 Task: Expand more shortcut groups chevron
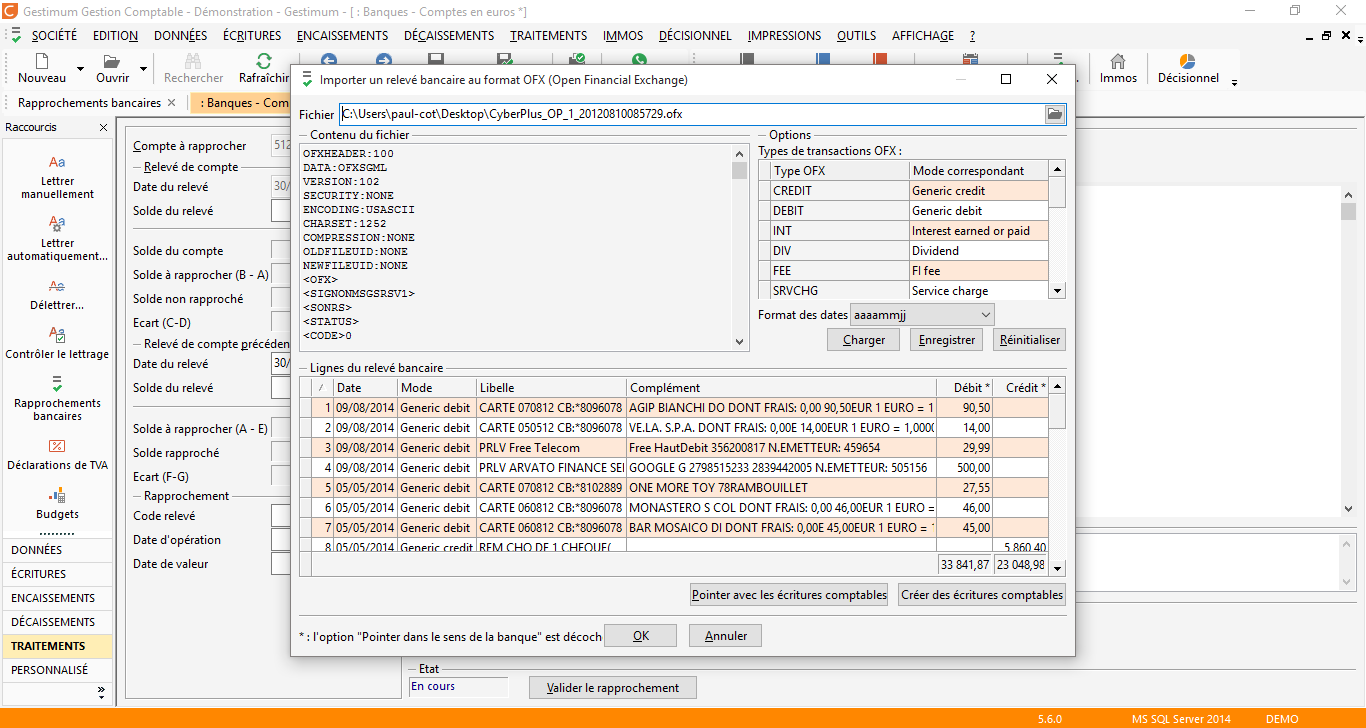(101, 691)
